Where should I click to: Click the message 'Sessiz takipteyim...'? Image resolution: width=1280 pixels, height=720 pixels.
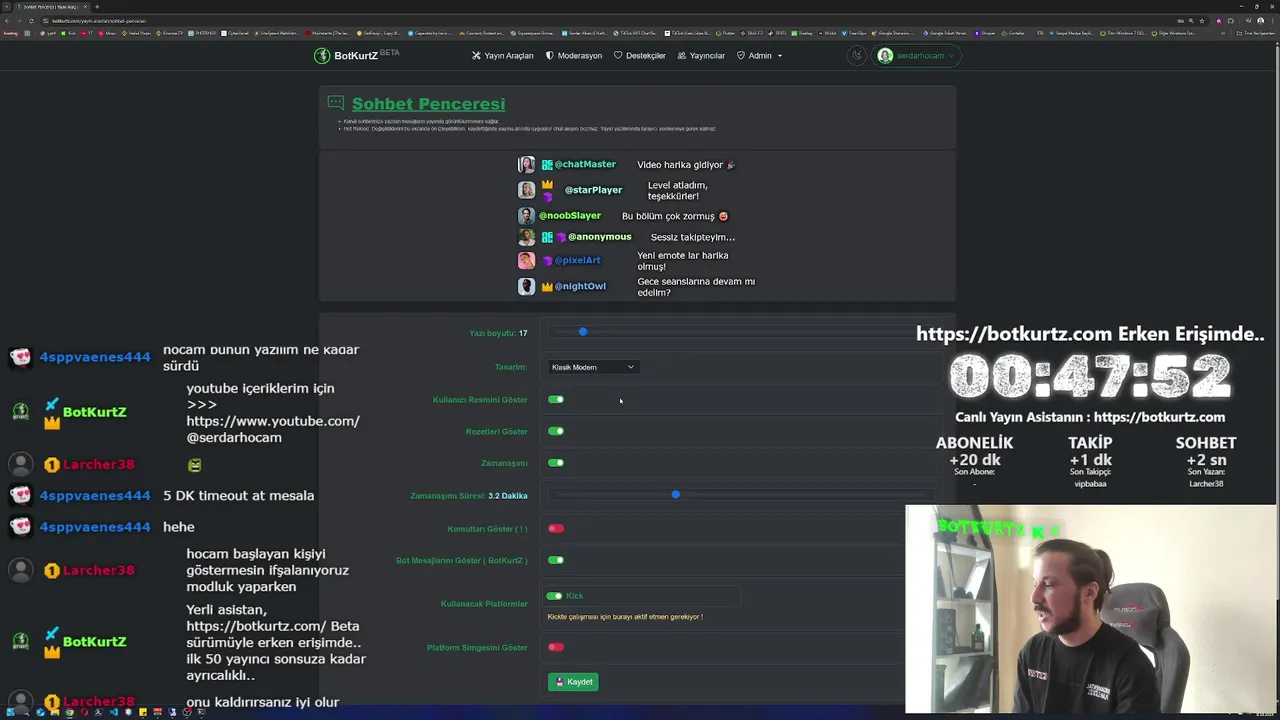pos(693,238)
